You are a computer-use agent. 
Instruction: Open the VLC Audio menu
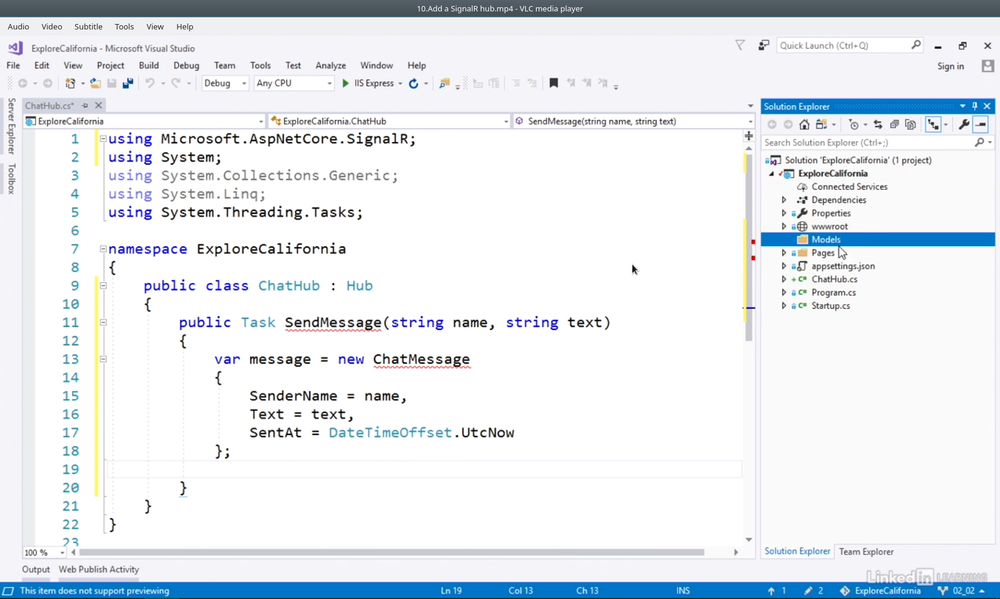coord(18,27)
